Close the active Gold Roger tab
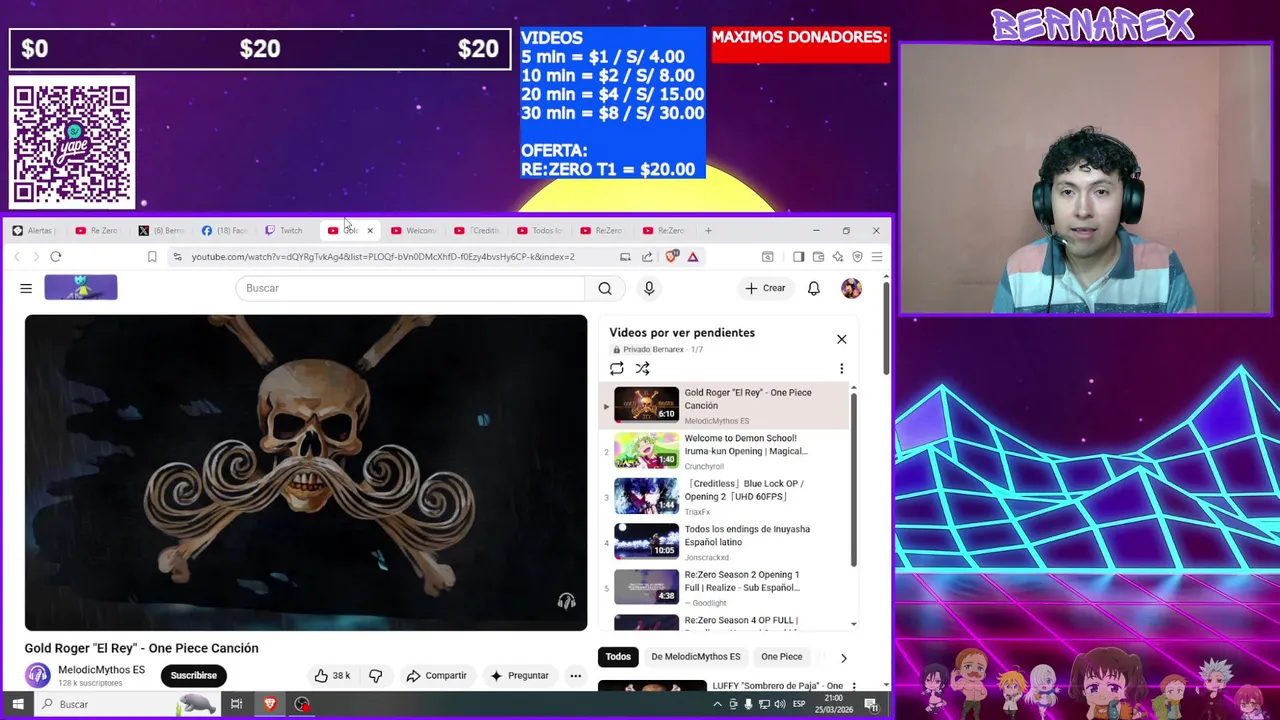 click(x=370, y=231)
